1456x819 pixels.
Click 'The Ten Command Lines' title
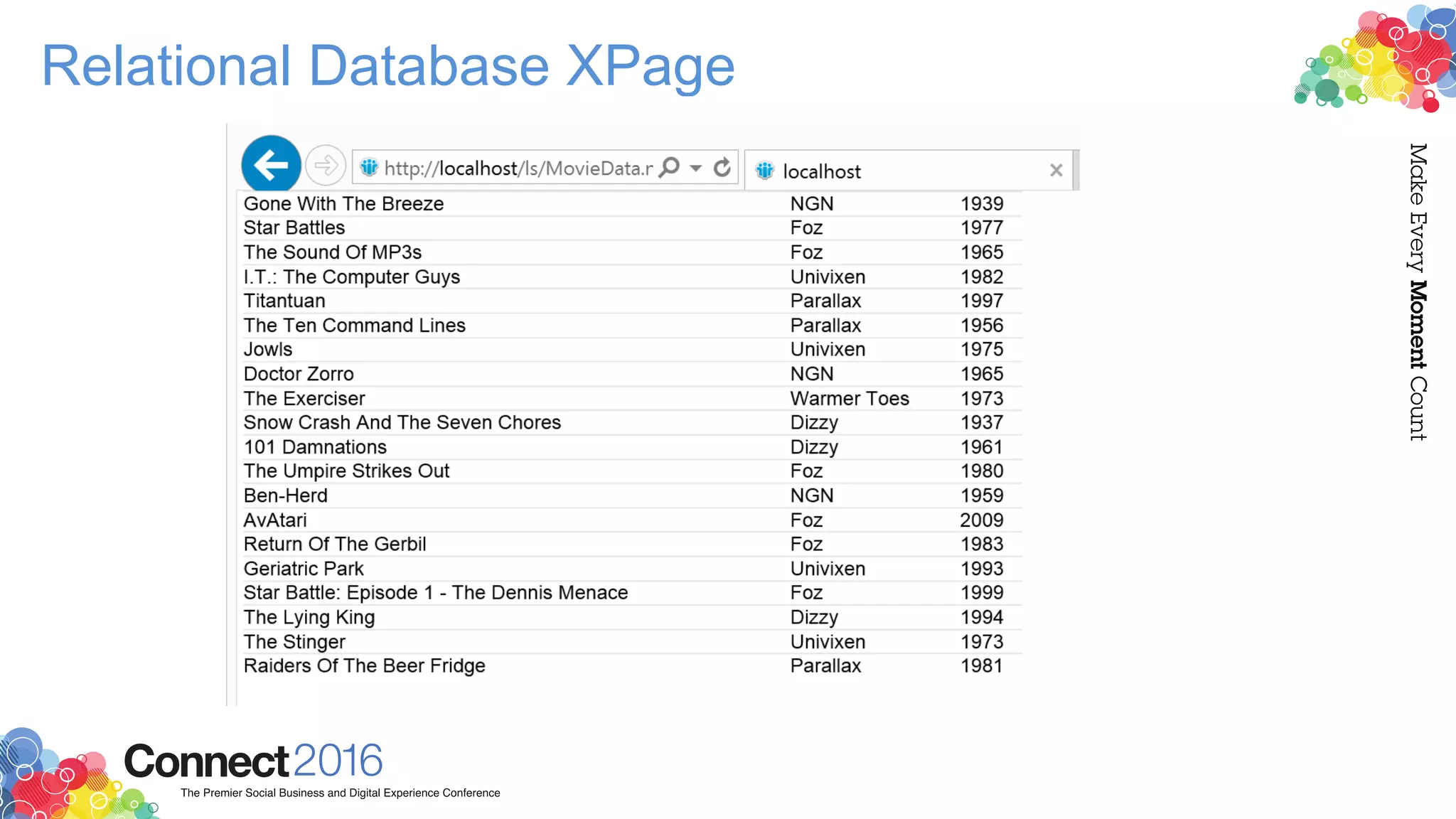pyautogui.click(x=355, y=326)
